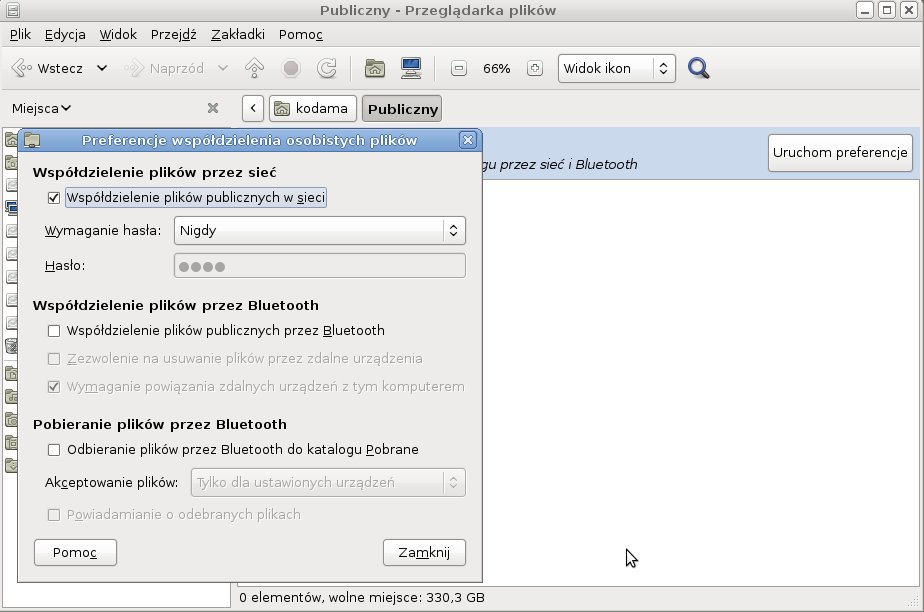
Task: Toggle sharing public files over network
Action: (54, 198)
